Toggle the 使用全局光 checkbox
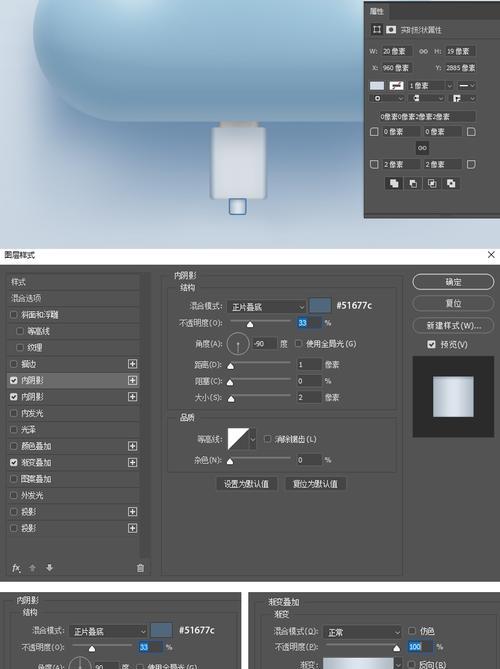The height and width of the screenshot is (669, 500). 299,343
